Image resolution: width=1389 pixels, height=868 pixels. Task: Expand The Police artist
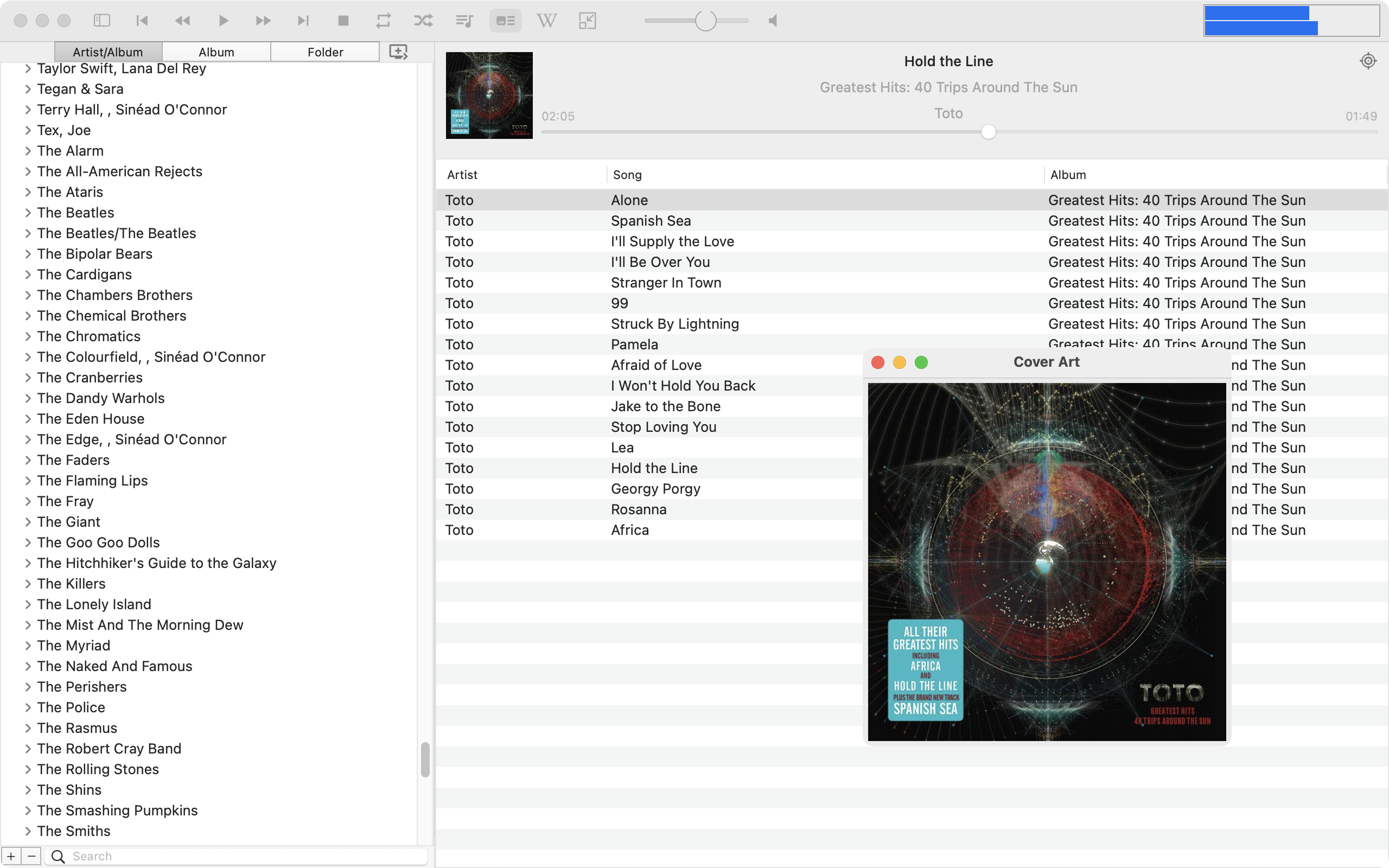point(28,708)
